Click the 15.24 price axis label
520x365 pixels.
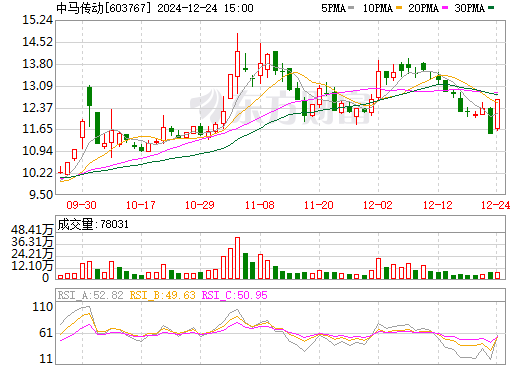pos(38,20)
